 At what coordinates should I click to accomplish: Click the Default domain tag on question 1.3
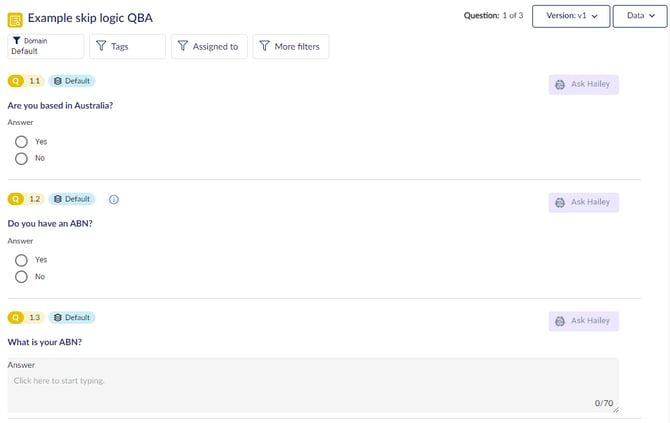(72, 318)
